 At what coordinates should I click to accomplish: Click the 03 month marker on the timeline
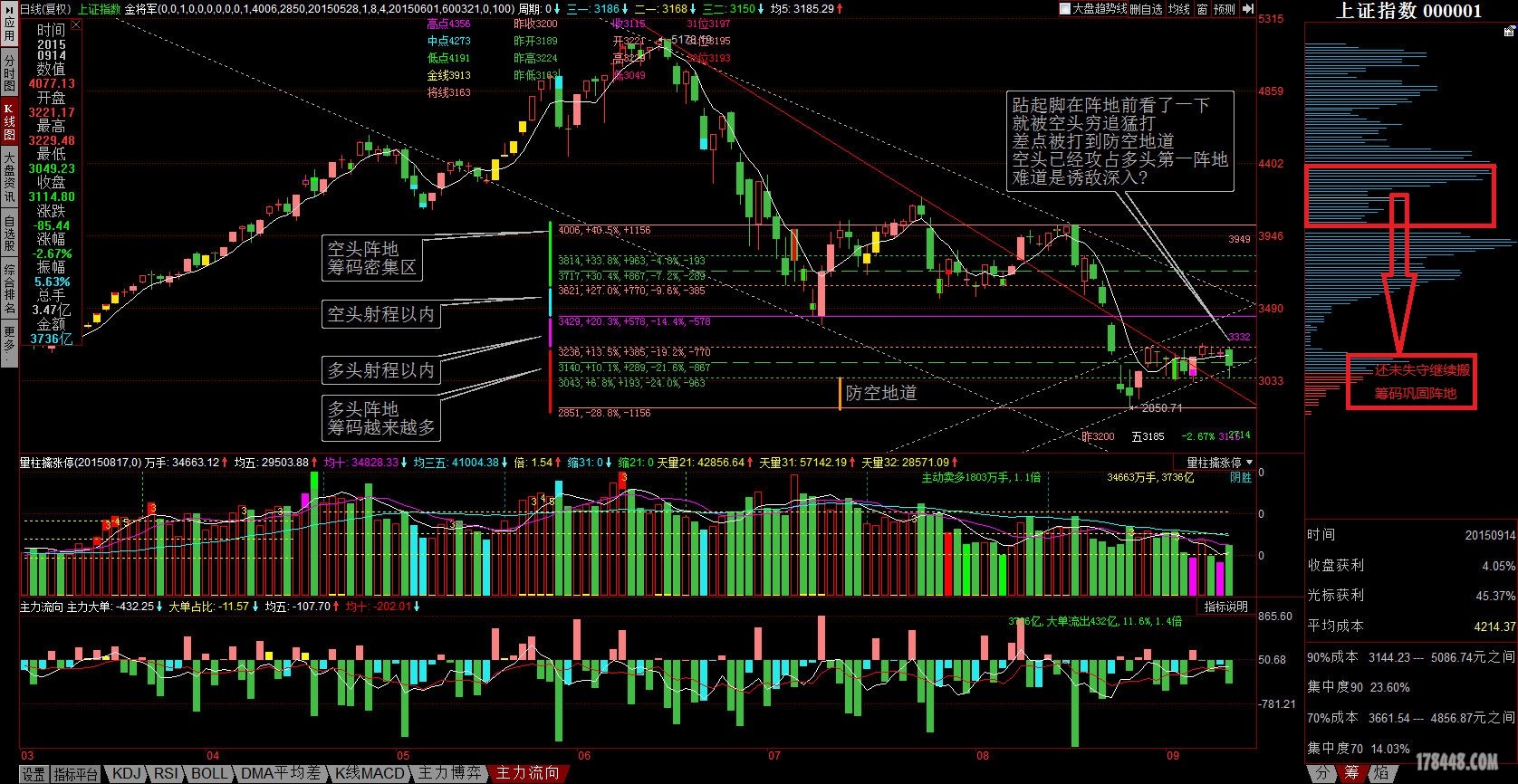coord(27,756)
